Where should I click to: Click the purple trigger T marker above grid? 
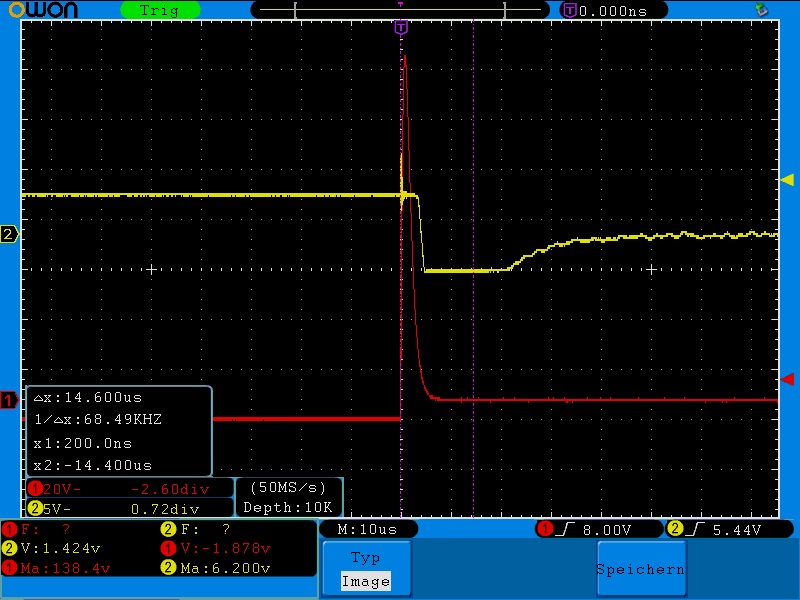pos(401,27)
